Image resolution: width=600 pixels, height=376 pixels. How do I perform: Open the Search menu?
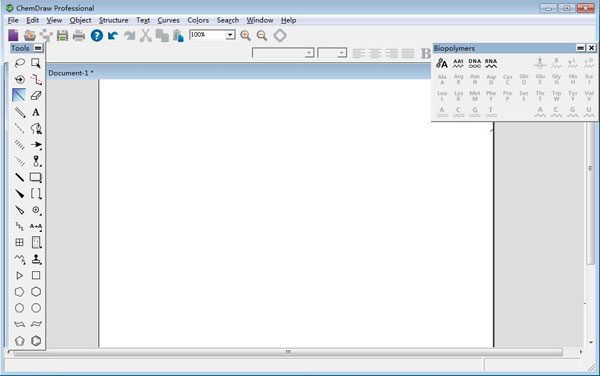[x=228, y=20]
